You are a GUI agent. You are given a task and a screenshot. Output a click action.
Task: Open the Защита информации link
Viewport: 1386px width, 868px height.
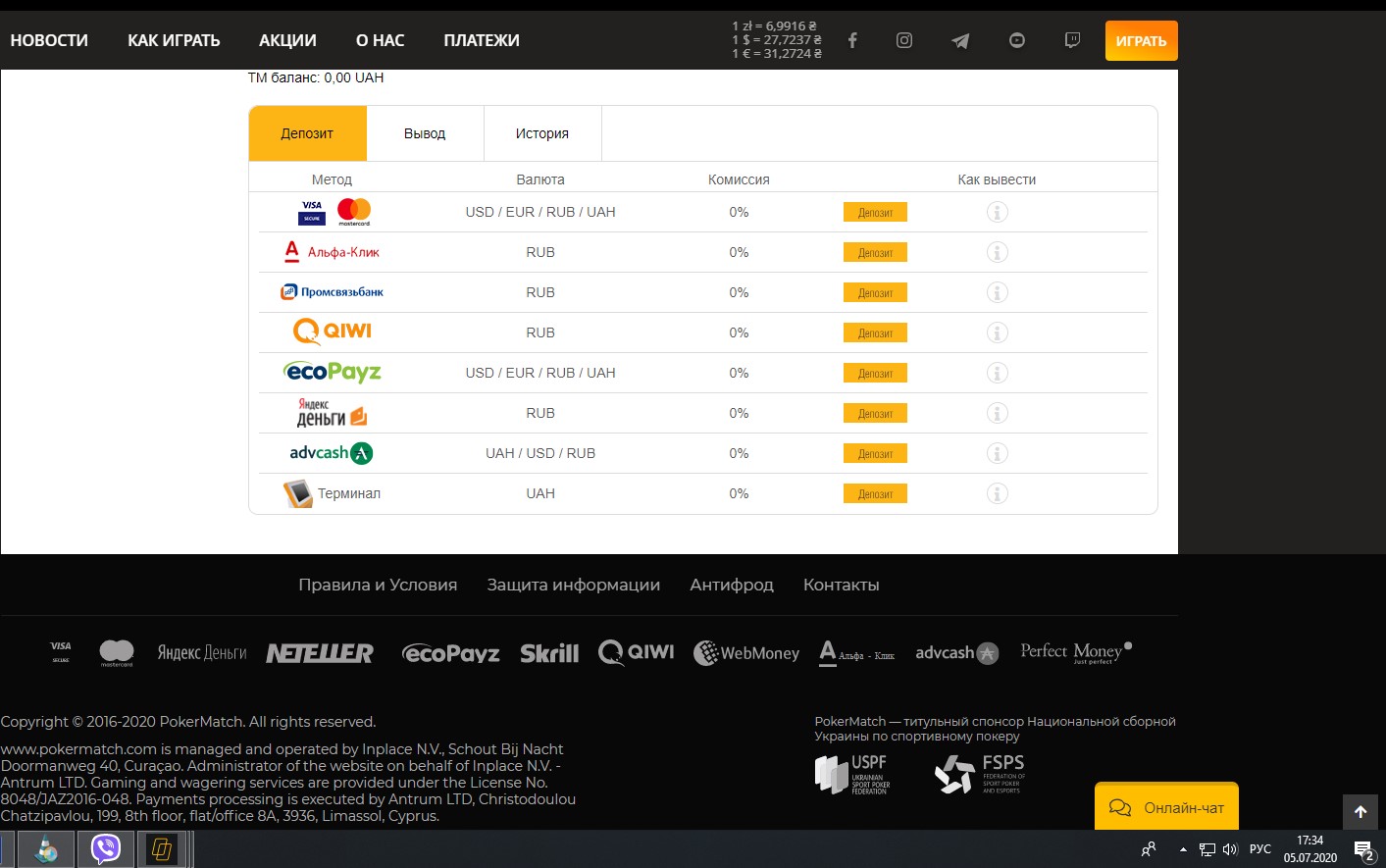(574, 585)
